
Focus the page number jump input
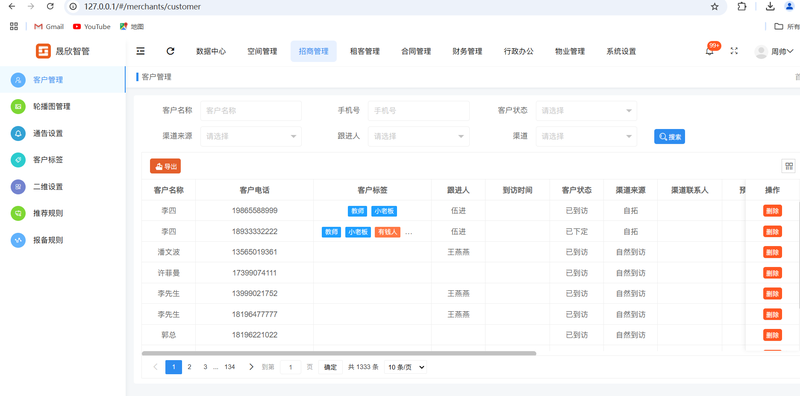[291, 367]
